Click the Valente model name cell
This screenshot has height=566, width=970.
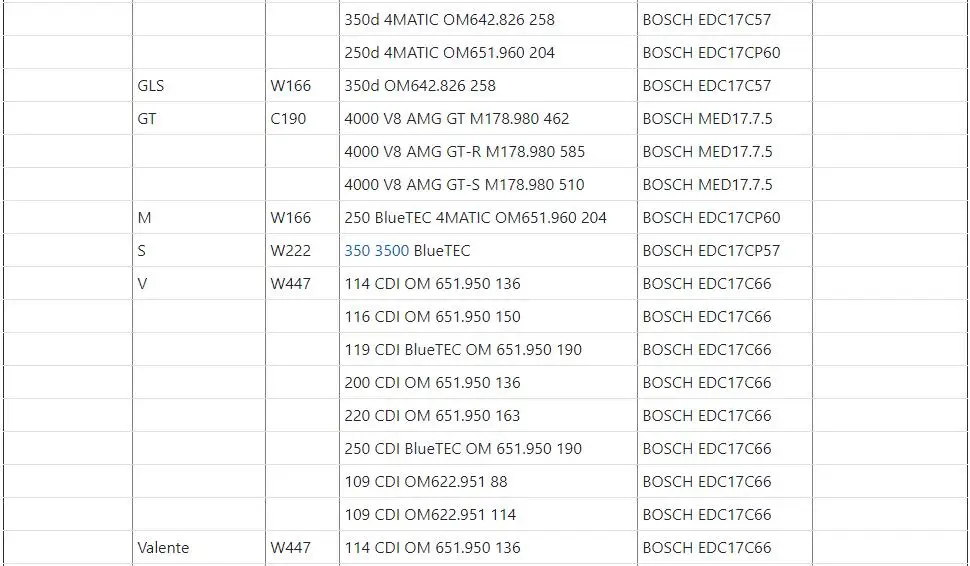[x=199, y=547]
